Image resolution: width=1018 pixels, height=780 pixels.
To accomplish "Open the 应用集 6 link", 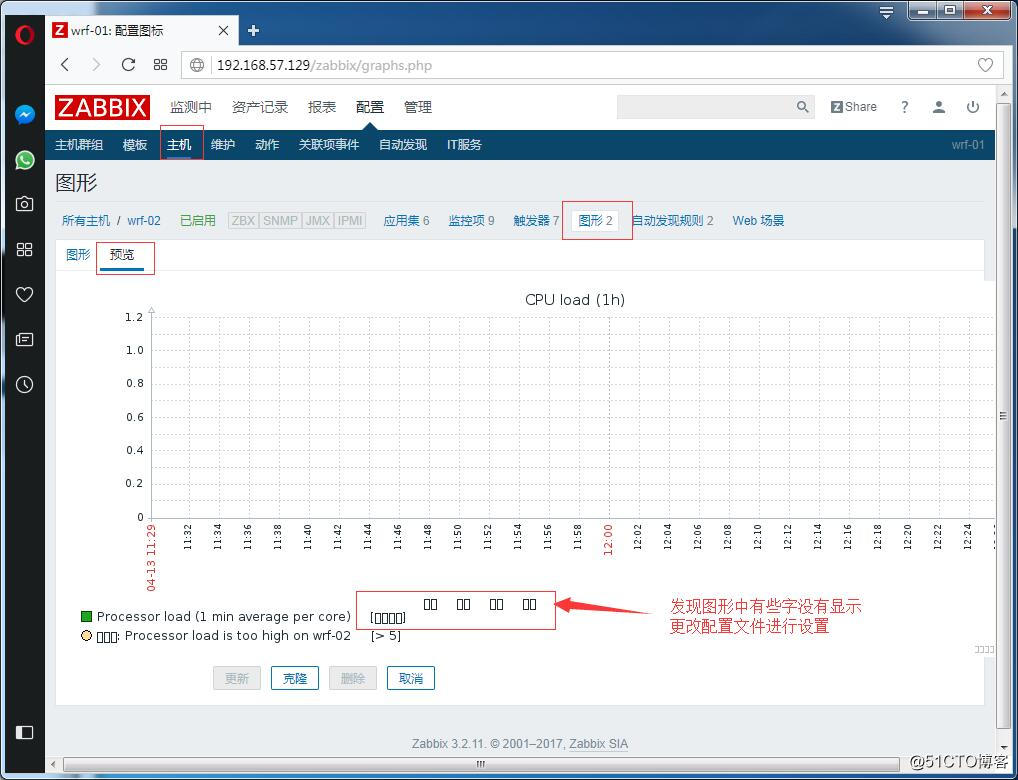I will pyautogui.click(x=406, y=221).
